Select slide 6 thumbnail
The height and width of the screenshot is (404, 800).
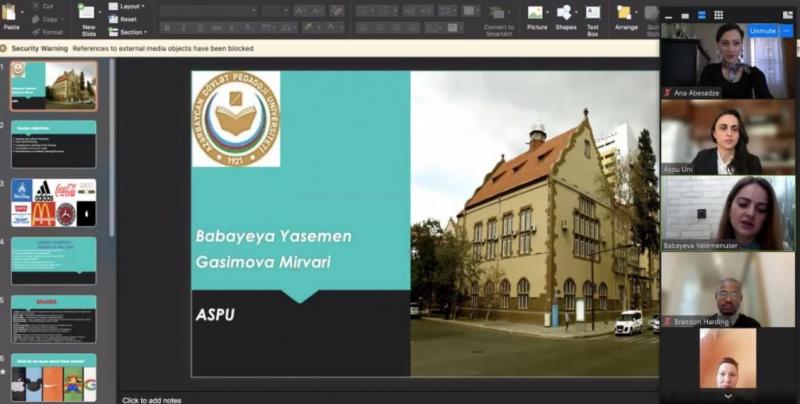point(54,377)
